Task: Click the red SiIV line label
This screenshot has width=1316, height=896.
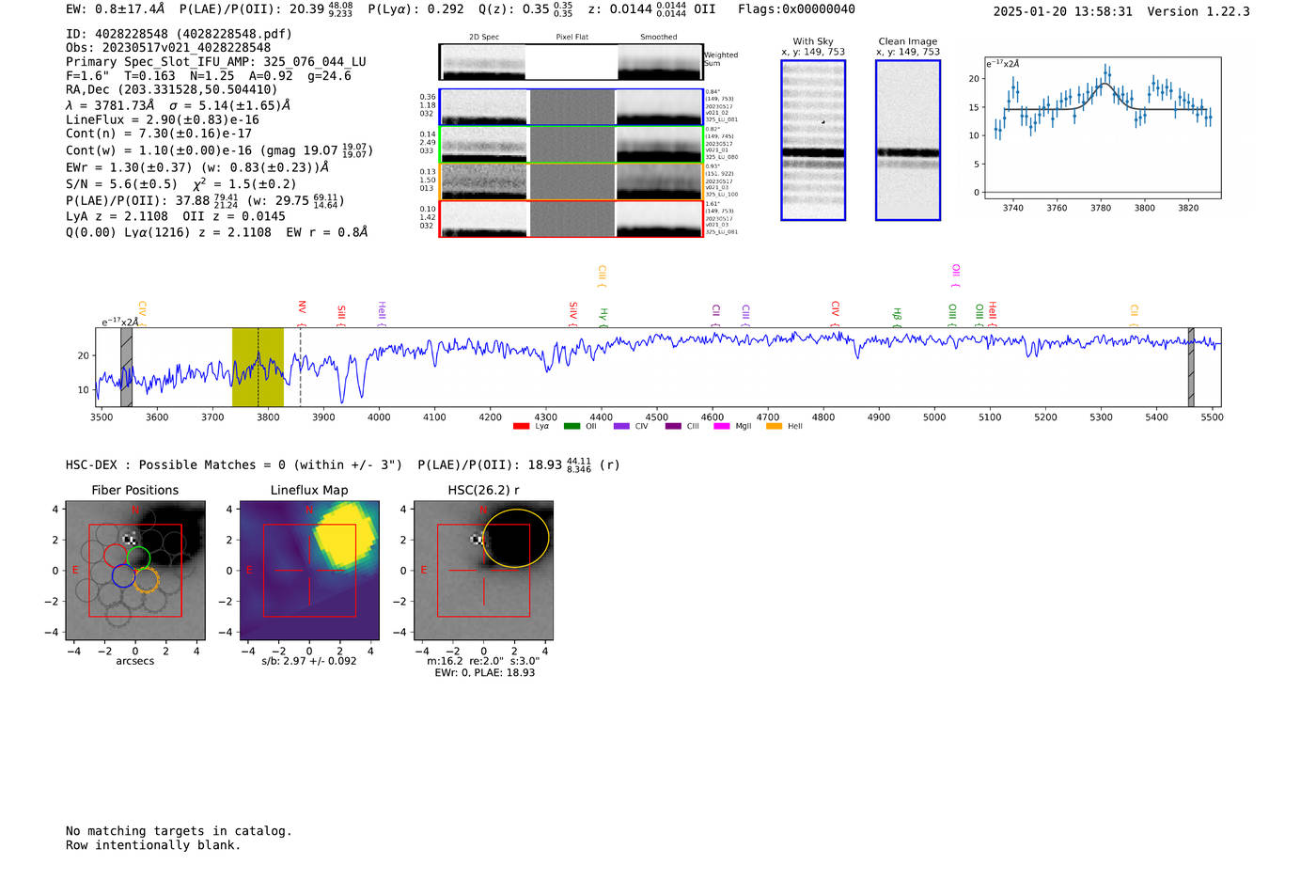Action: point(572,313)
